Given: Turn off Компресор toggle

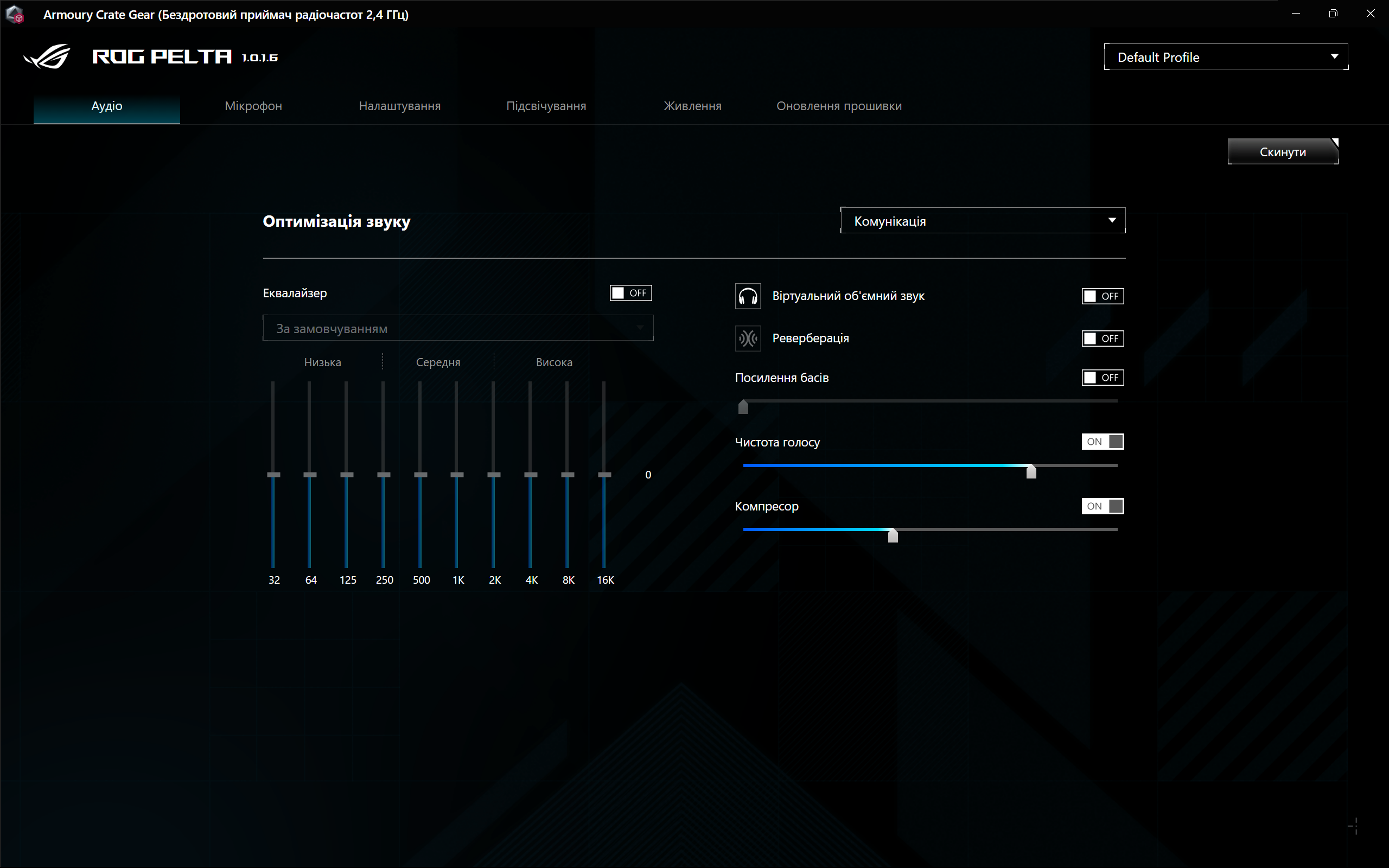Looking at the screenshot, I should pyautogui.click(x=1103, y=506).
